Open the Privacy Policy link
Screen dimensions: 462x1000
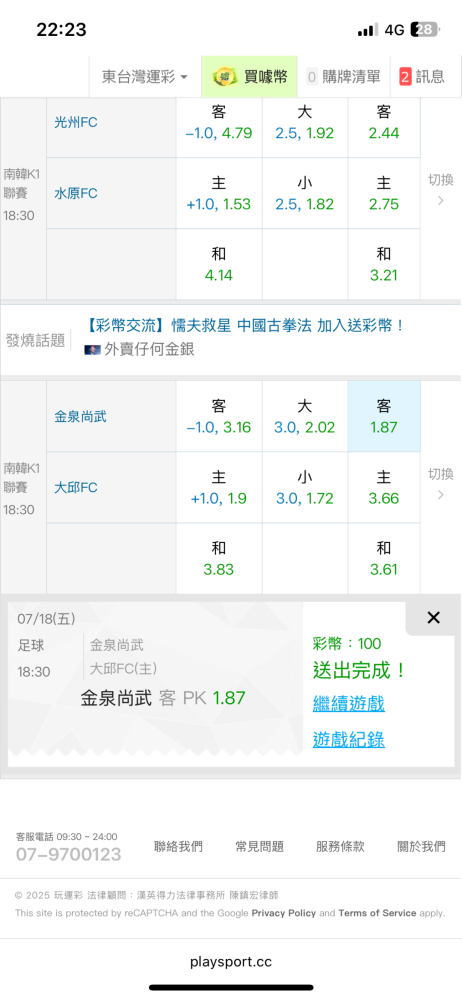[283, 913]
